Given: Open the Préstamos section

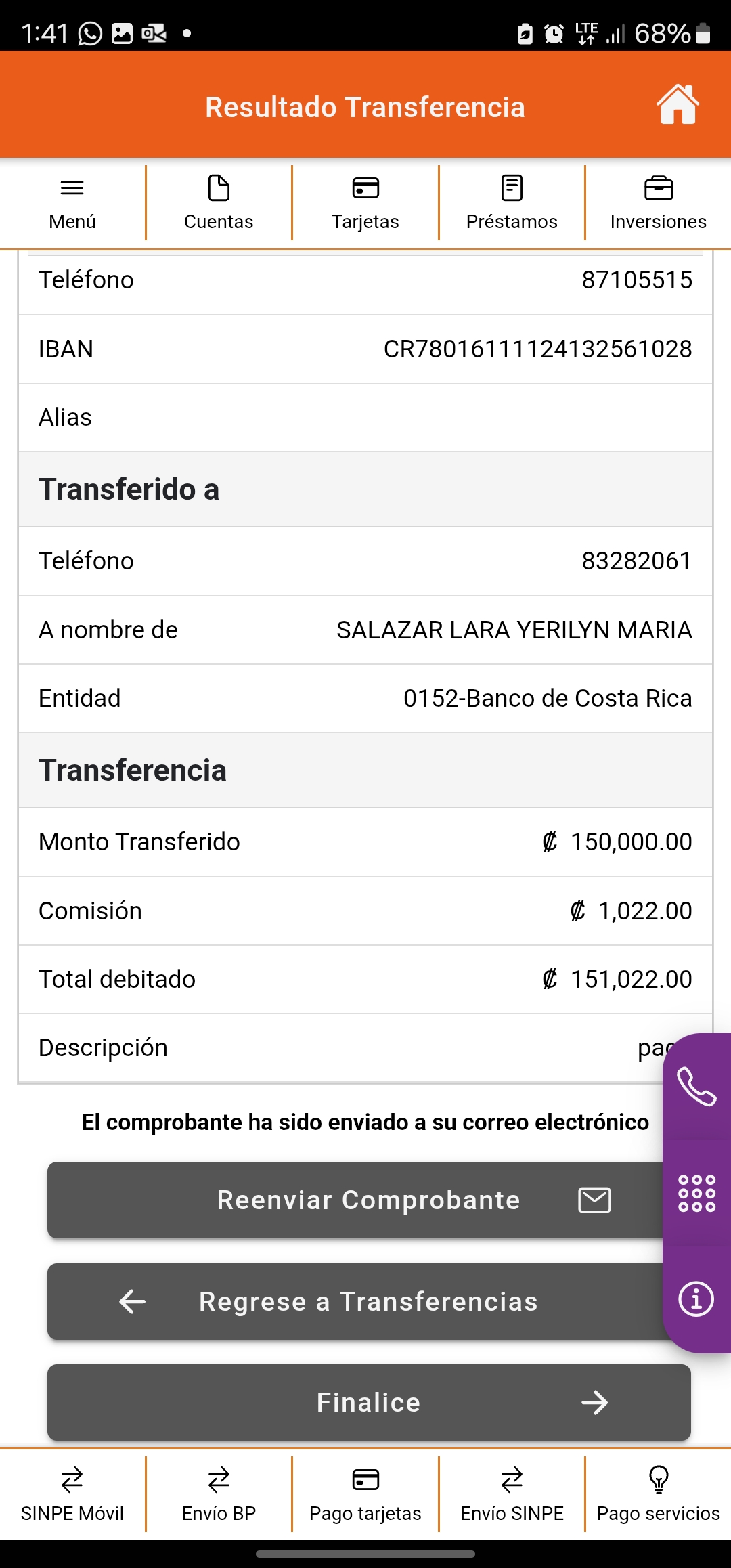Looking at the screenshot, I should [512, 202].
